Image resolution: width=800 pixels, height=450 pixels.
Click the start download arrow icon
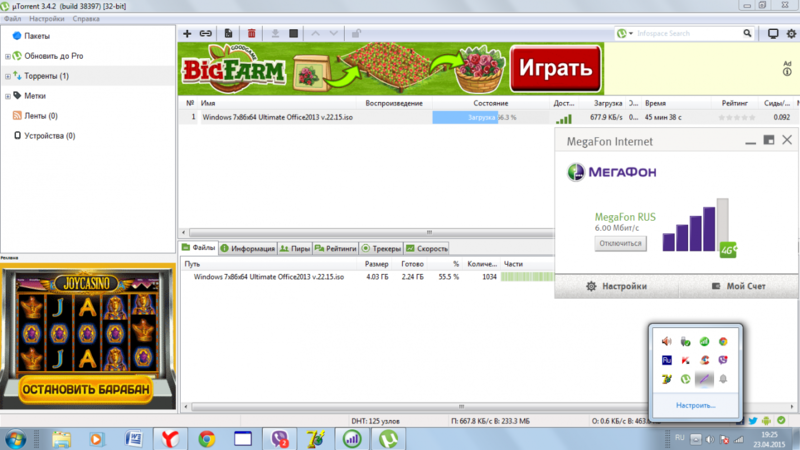coord(275,34)
